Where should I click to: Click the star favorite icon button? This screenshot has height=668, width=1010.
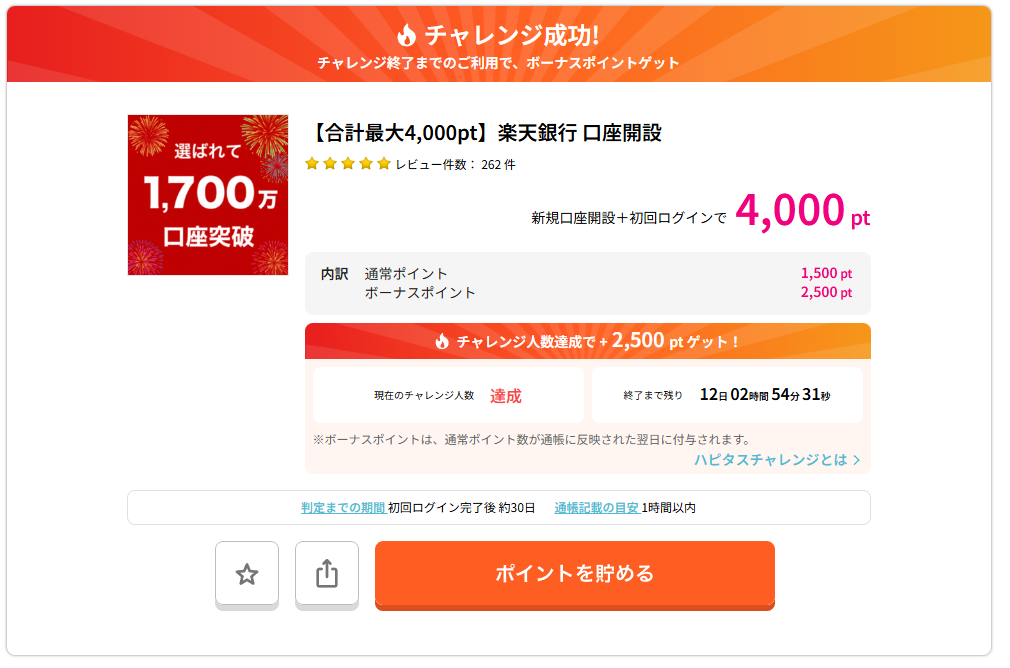click(247, 574)
